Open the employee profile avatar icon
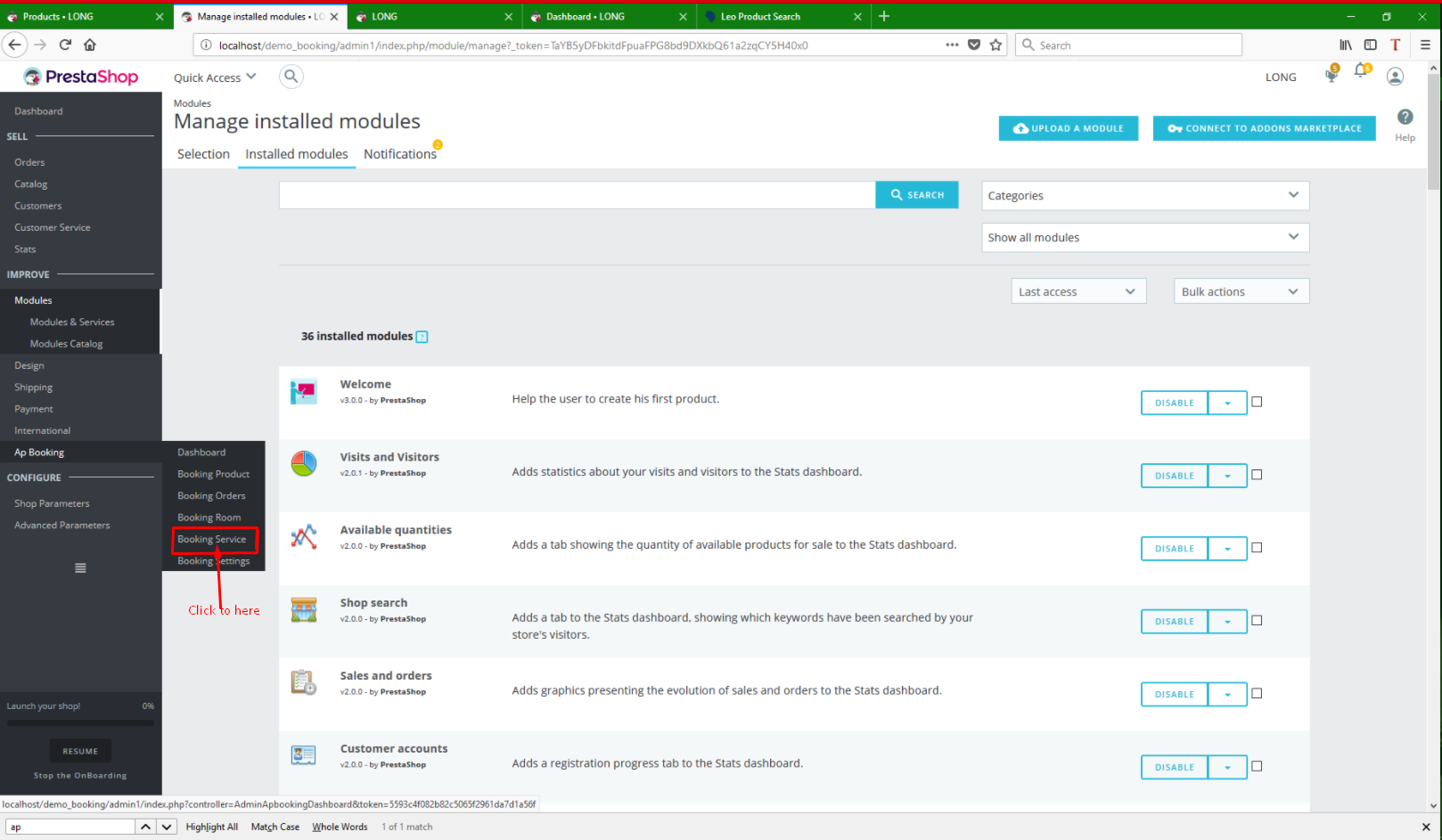This screenshot has width=1442, height=840. point(1395,77)
